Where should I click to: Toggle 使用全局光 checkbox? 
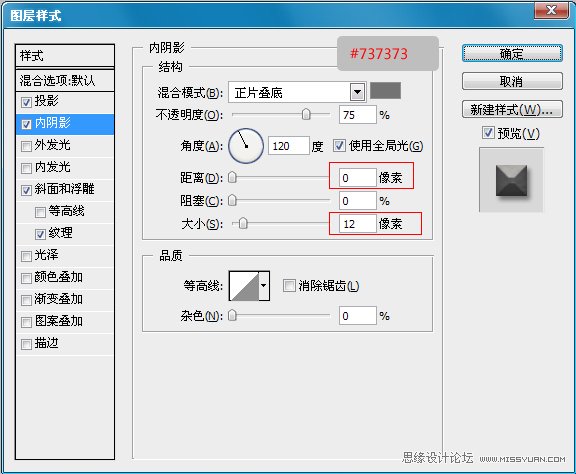click(x=339, y=146)
